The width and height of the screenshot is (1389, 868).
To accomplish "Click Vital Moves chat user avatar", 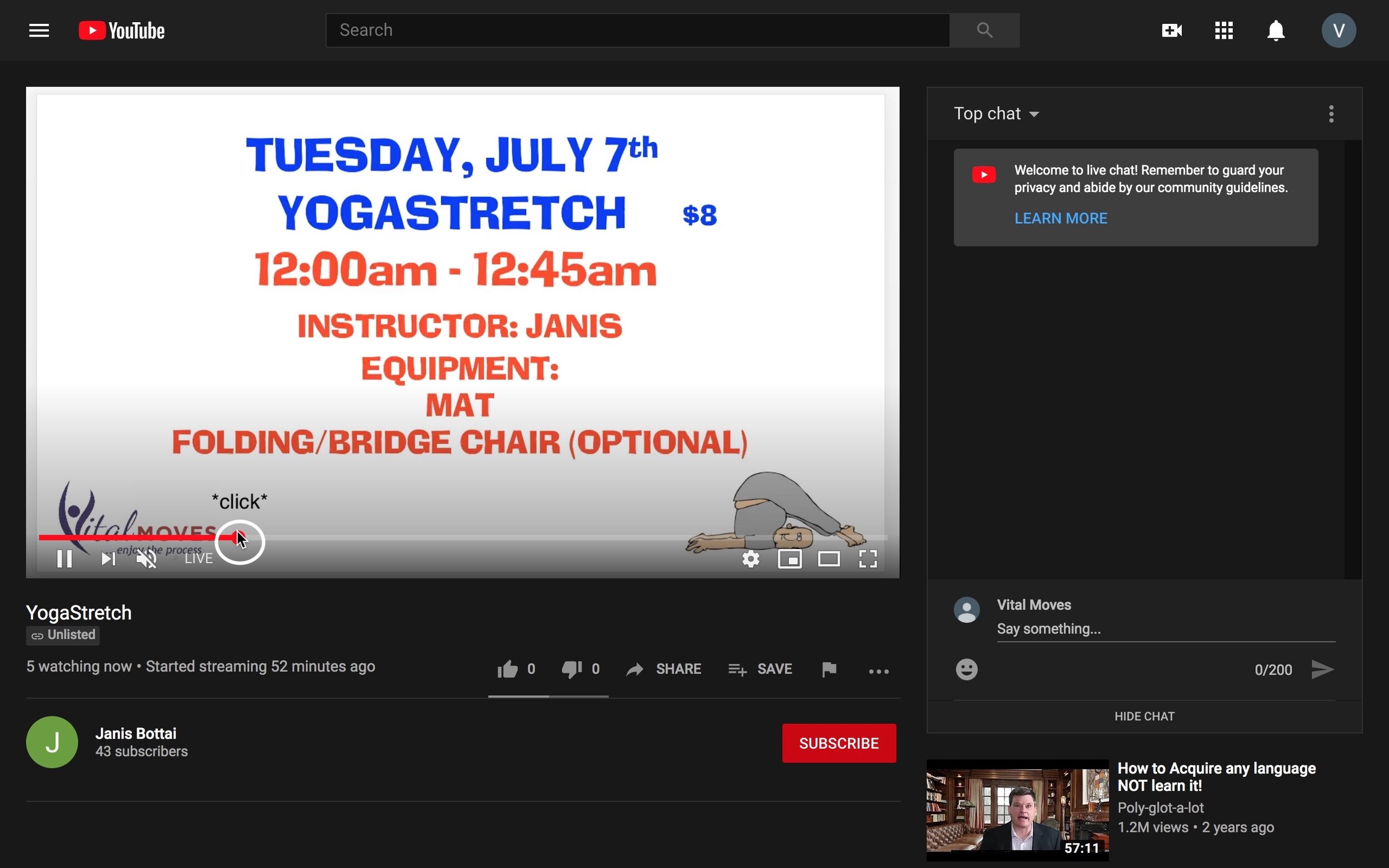I will 966,610.
